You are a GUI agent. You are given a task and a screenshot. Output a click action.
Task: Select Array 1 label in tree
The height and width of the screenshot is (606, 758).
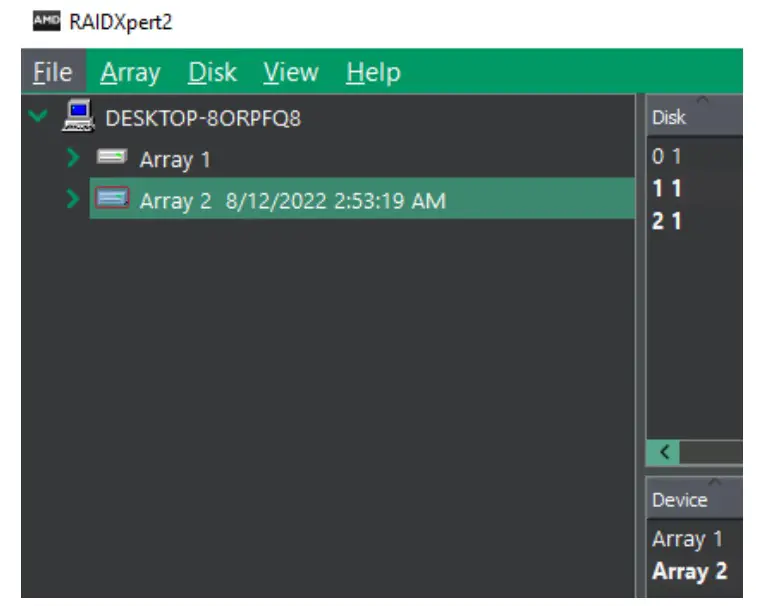click(175, 159)
